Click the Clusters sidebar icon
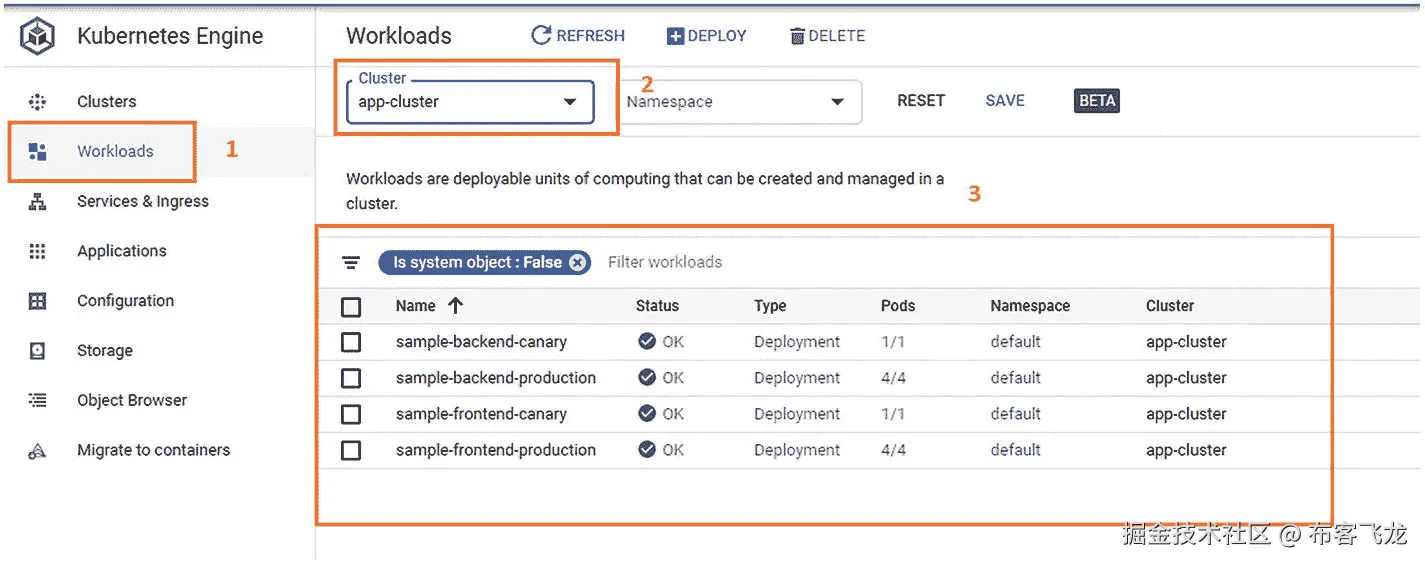 tap(38, 102)
